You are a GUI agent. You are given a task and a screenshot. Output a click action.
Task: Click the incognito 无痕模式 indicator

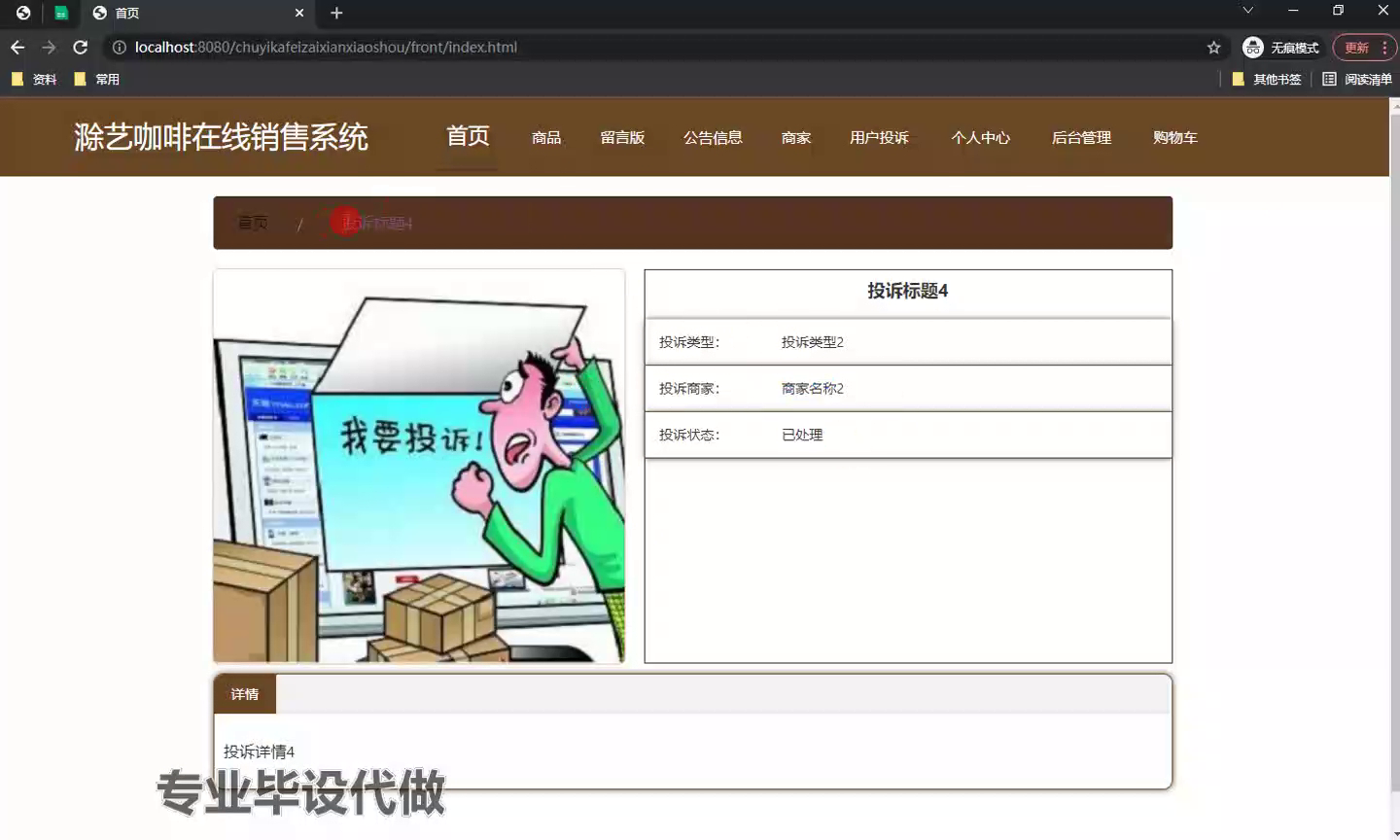[1281, 47]
